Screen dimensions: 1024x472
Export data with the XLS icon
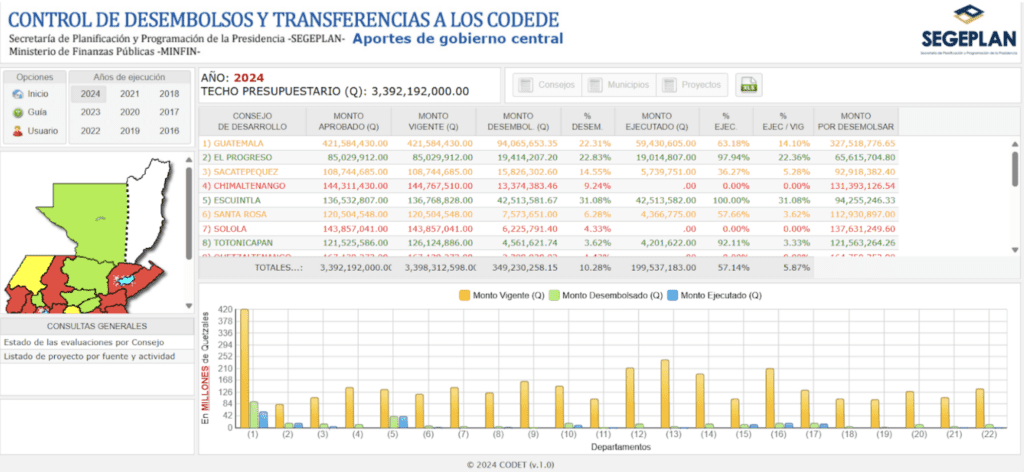(748, 86)
